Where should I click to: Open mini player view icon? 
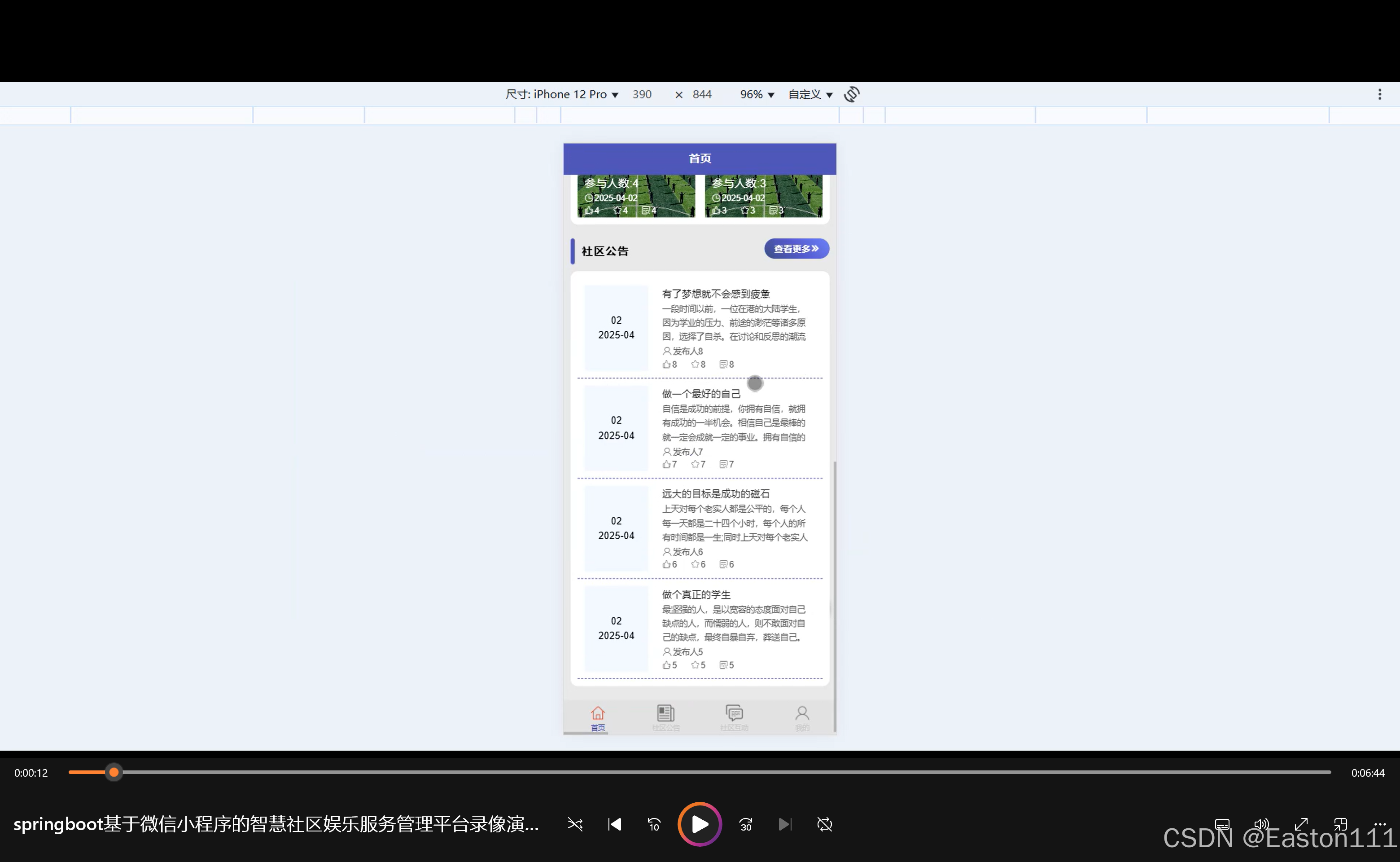[x=1340, y=824]
